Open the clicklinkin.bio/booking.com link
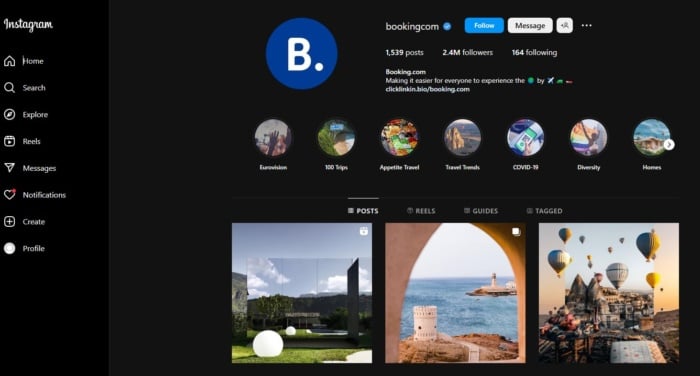Viewport: 700px width, 376px height. pyautogui.click(x=427, y=89)
